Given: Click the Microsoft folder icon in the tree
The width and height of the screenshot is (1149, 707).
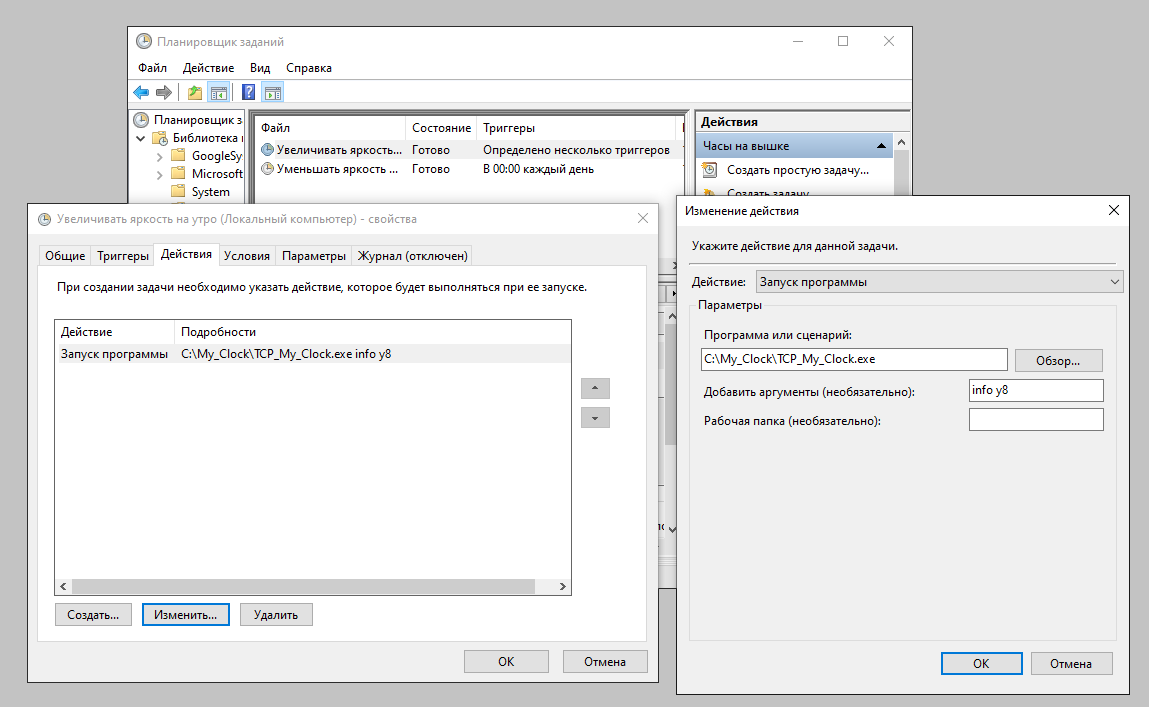Looking at the screenshot, I should pyautogui.click(x=178, y=173).
